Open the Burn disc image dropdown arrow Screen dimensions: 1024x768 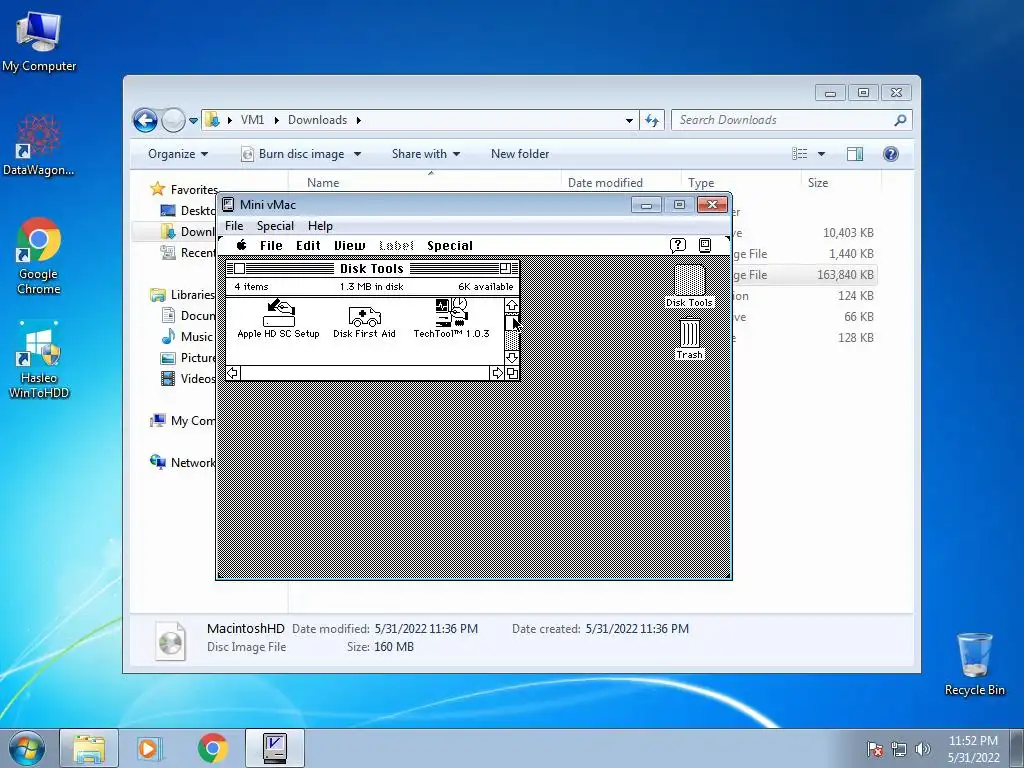click(357, 154)
